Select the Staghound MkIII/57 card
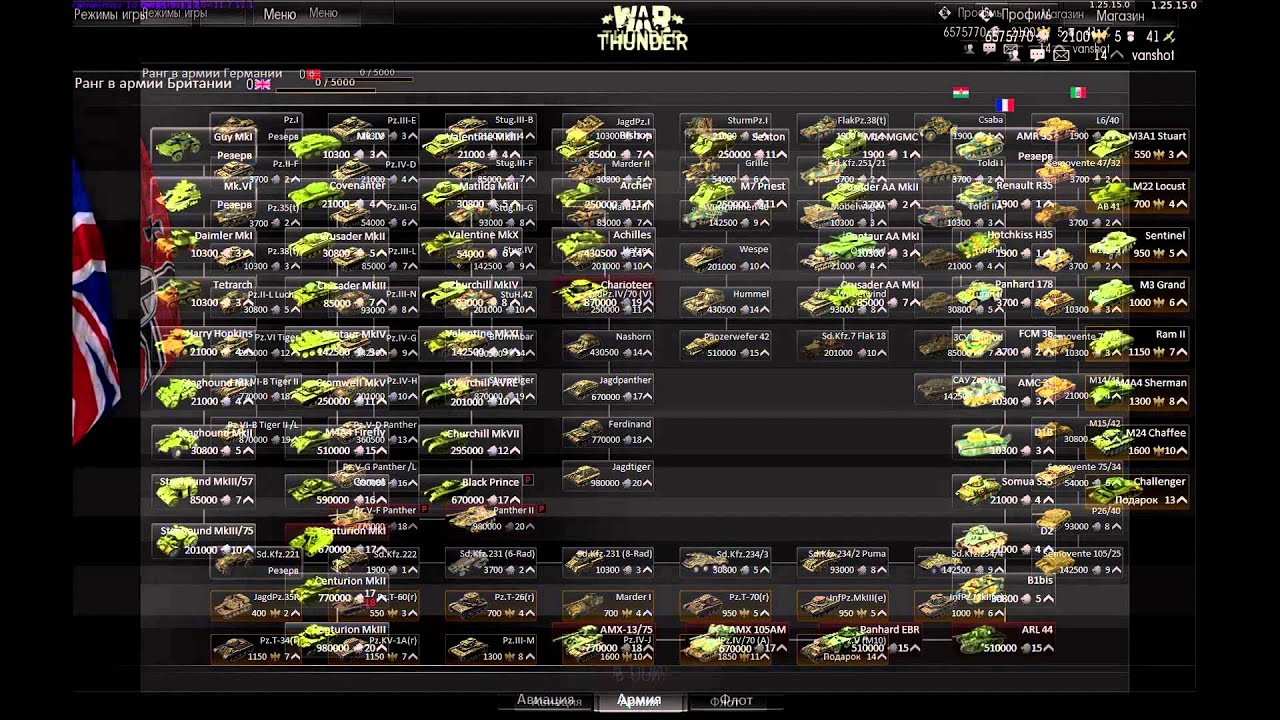 point(203,491)
